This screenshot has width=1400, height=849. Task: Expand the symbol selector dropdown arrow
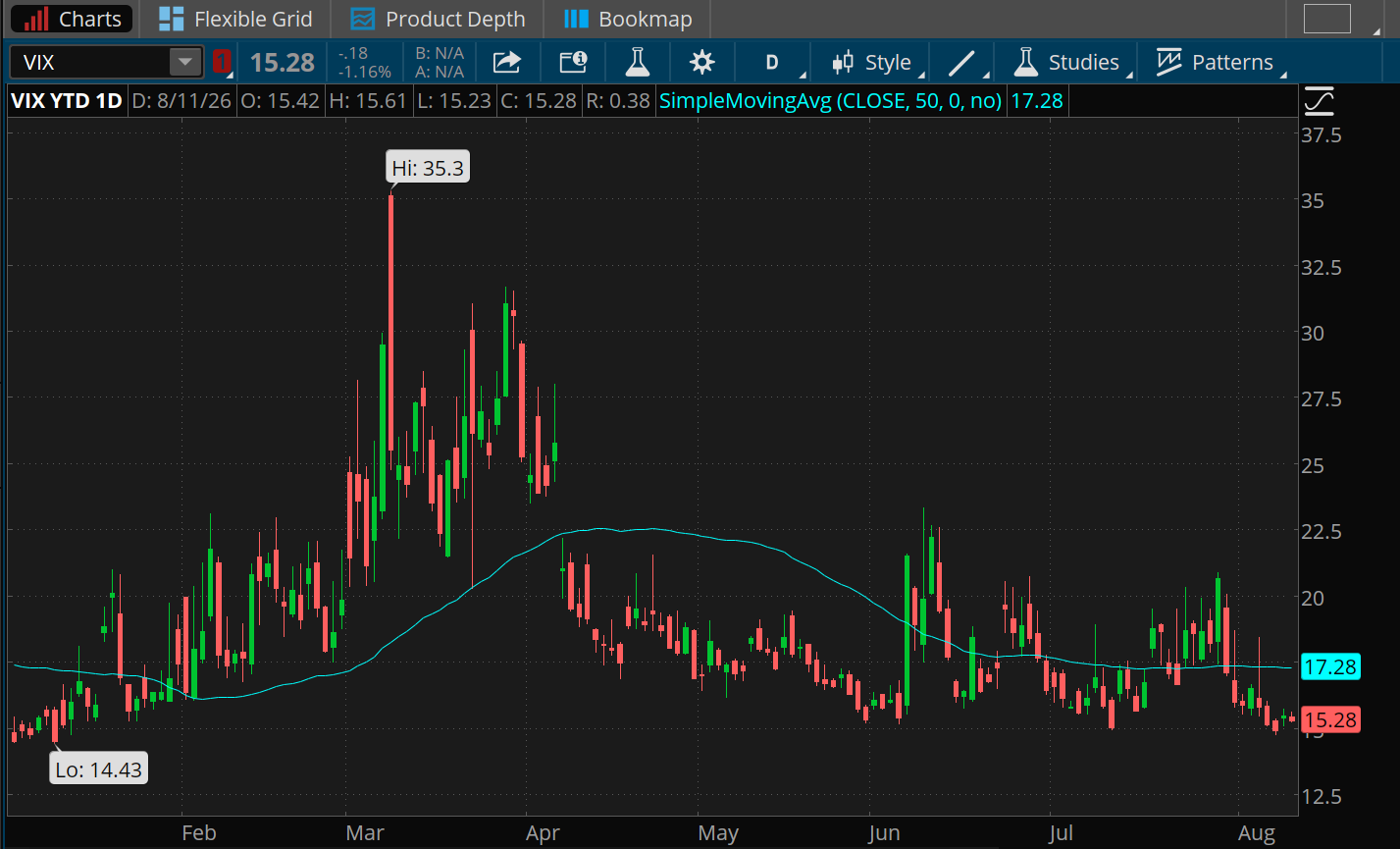coord(185,63)
